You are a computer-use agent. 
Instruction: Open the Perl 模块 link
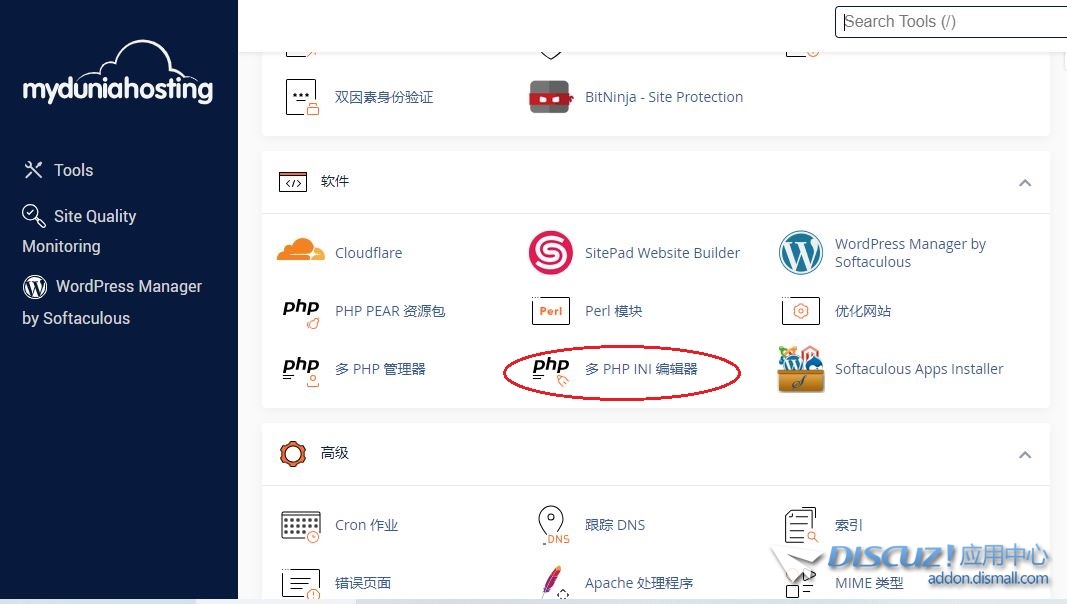click(614, 312)
